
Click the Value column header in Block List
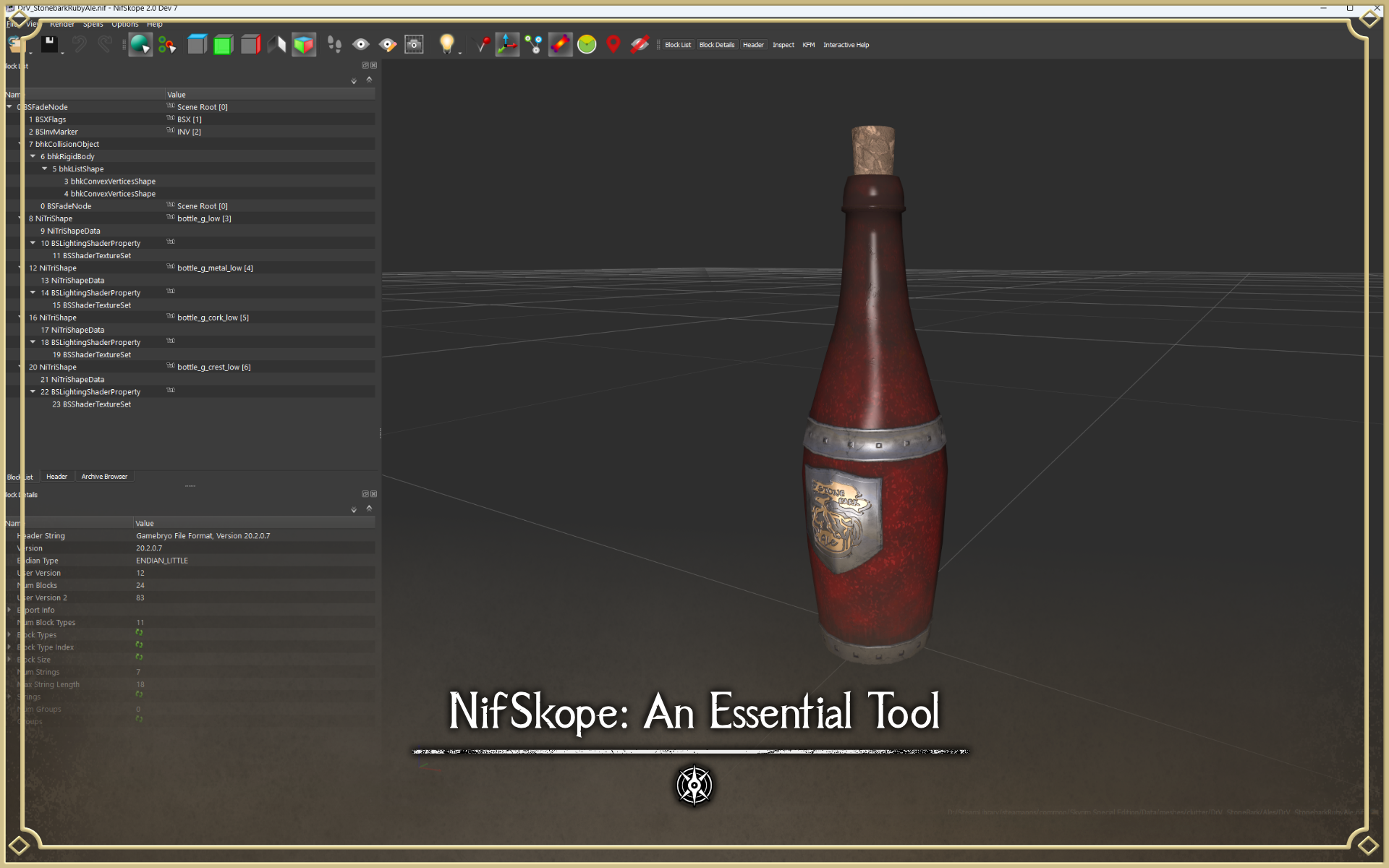(270, 95)
